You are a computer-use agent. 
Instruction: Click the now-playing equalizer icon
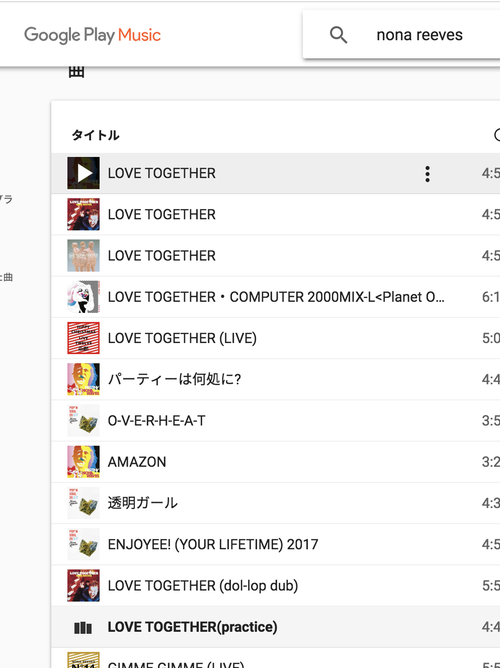(83, 628)
